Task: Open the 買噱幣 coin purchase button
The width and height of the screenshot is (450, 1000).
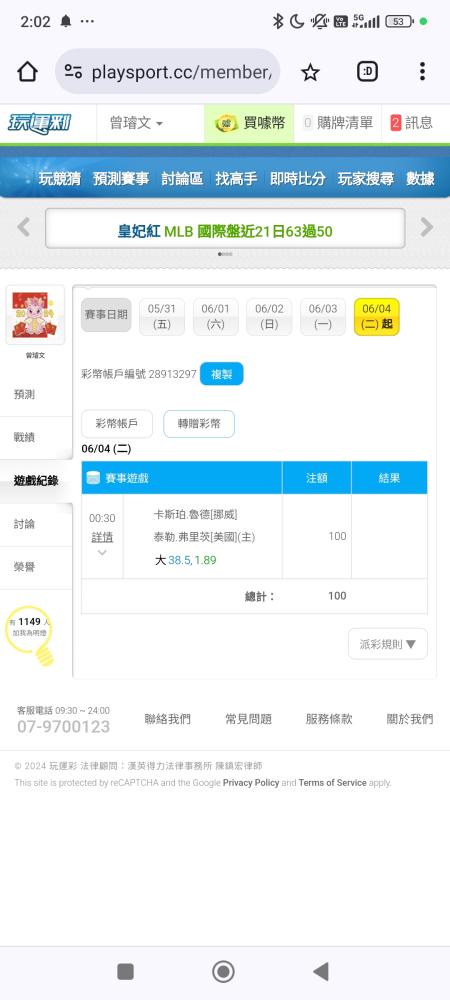Action: coord(249,123)
